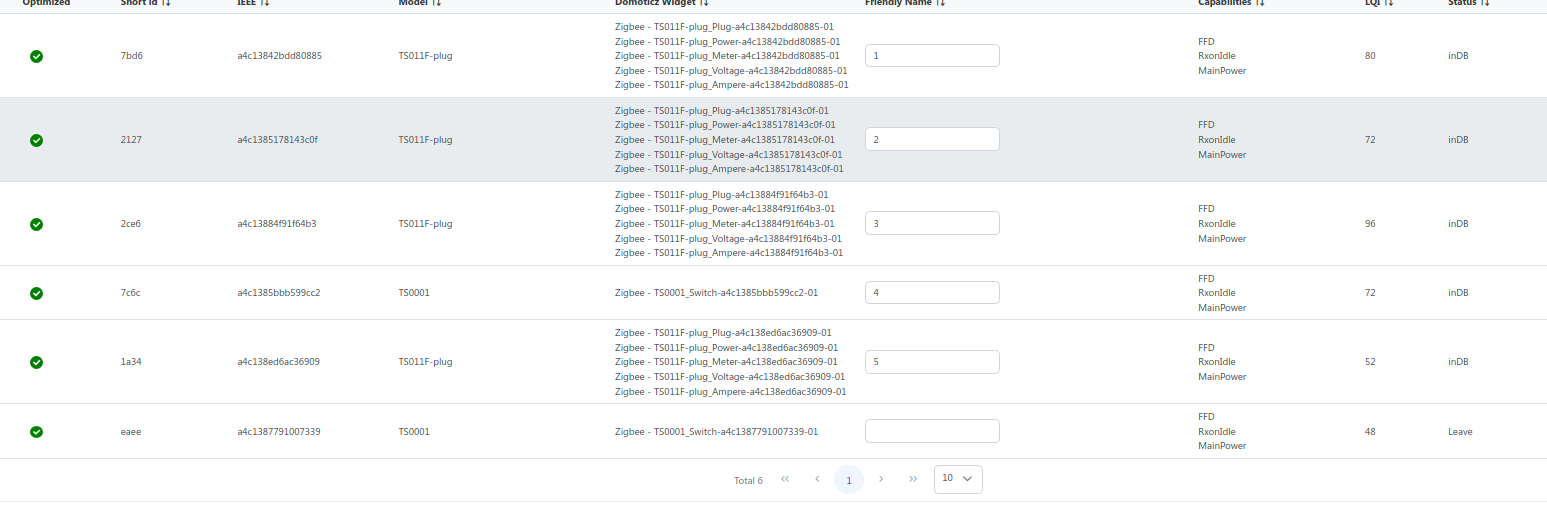Select IEEE address a4c13884f91f64b3
1547x507 pixels.
click(x=277, y=224)
